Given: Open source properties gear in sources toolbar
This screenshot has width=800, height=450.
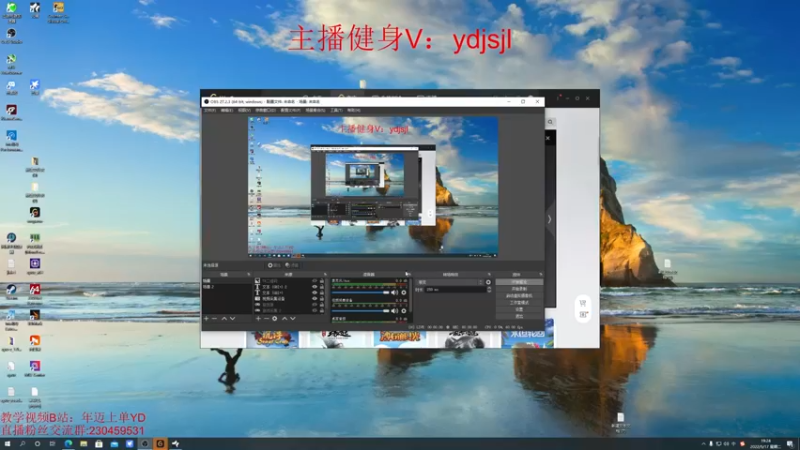Looking at the screenshot, I should [274, 318].
